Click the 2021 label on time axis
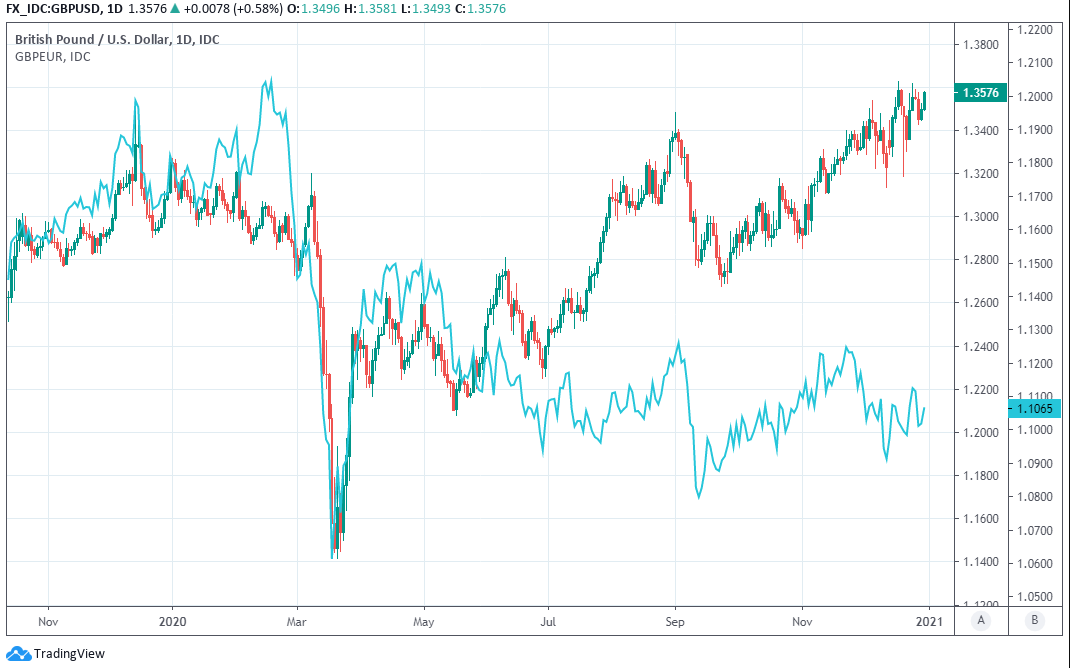 [x=929, y=620]
